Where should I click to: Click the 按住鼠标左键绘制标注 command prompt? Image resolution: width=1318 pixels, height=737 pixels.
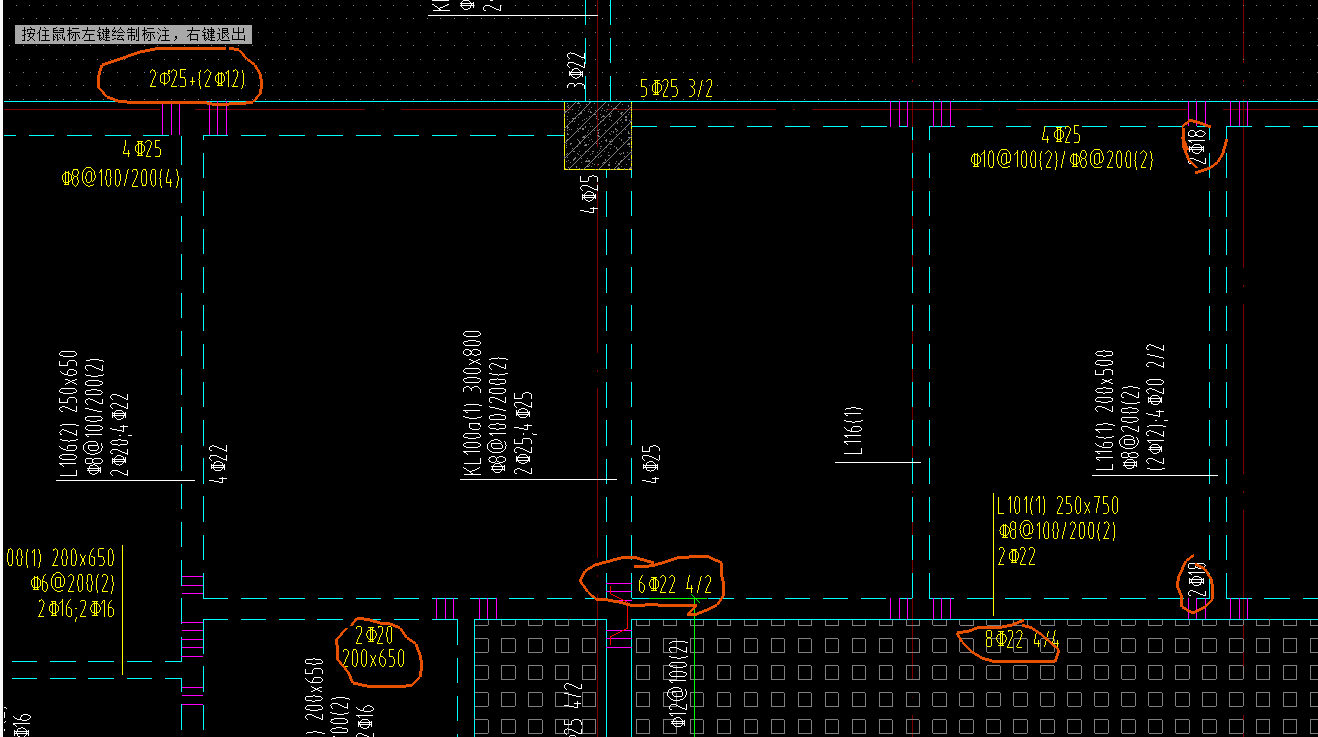click(x=133, y=34)
